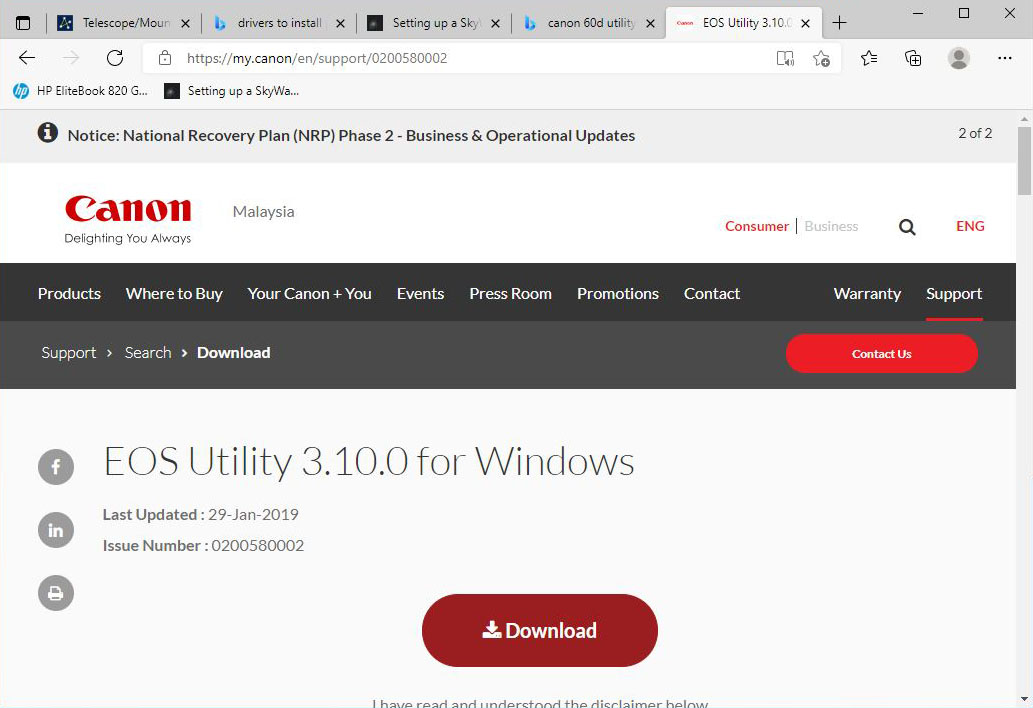Screen dimensions: 1033x708
Task: Share page via Facebook icon
Action: point(56,467)
